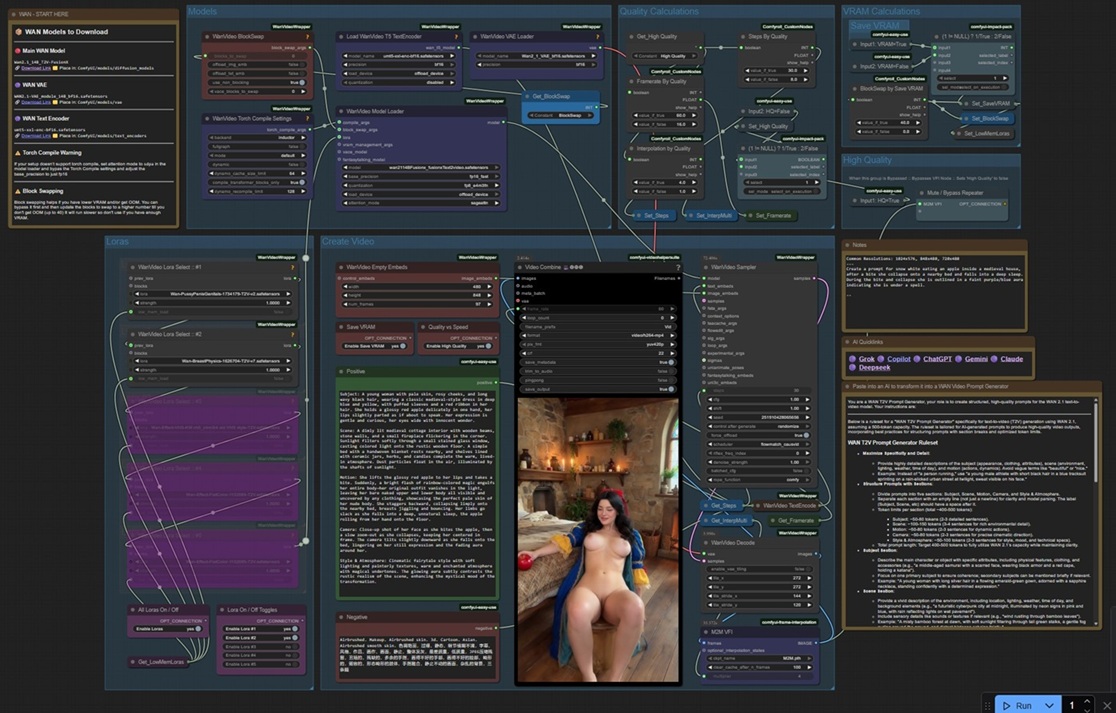Click the strength value in WanVideo Lora Select :: #1
Image resolution: width=1116 pixels, height=713 pixels.
tap(212, 302)
